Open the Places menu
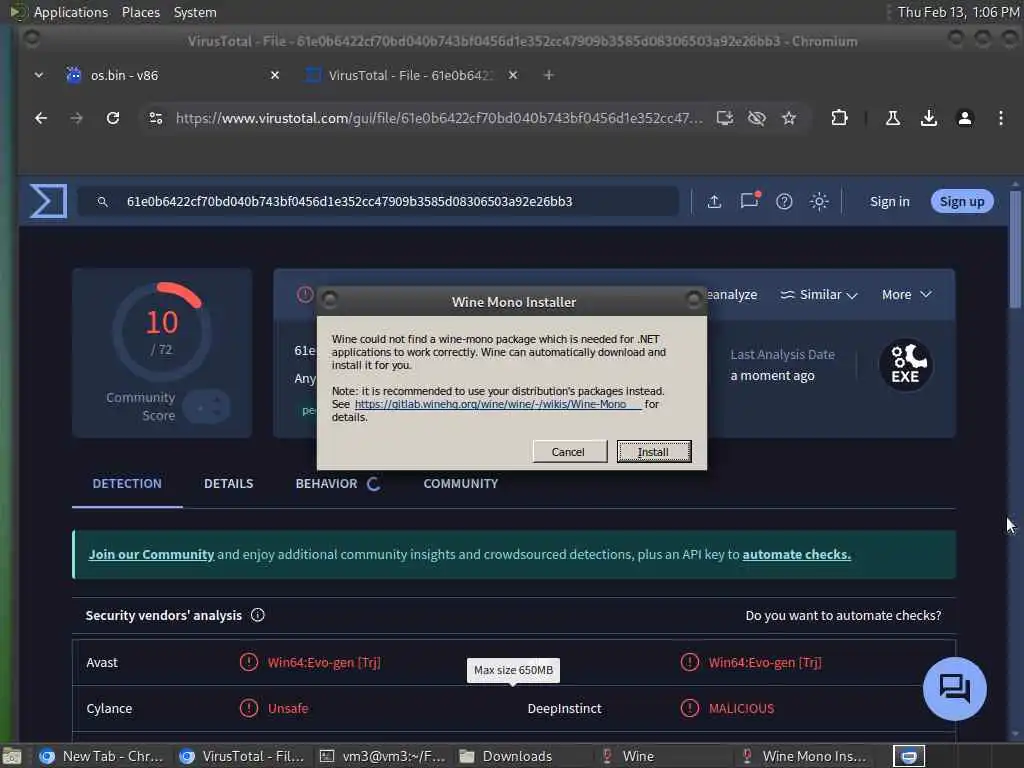 140,12
